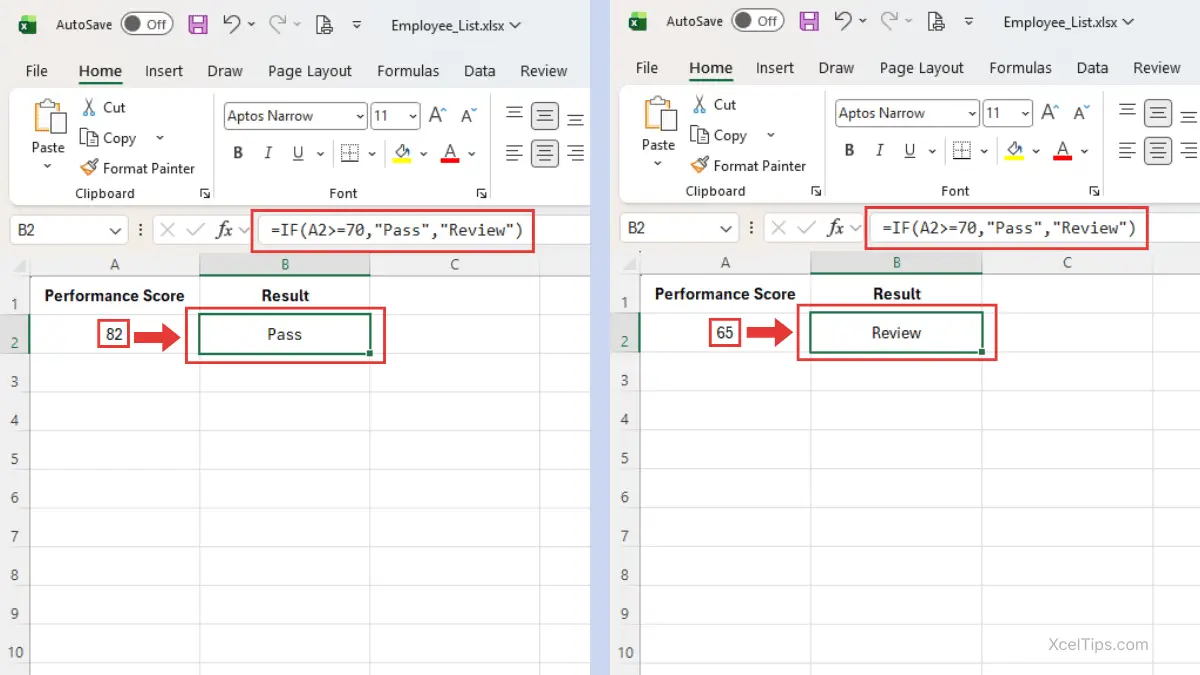
Task: Click the Save icon in the left Excel window
Action: 198,25
